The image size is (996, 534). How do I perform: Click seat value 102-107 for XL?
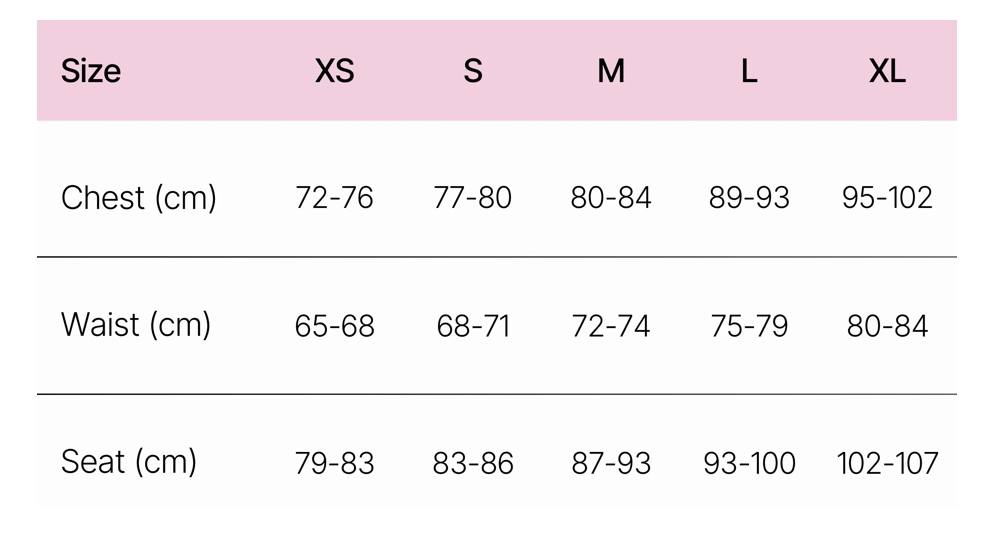pyautogui.click(x=887, y=463)
